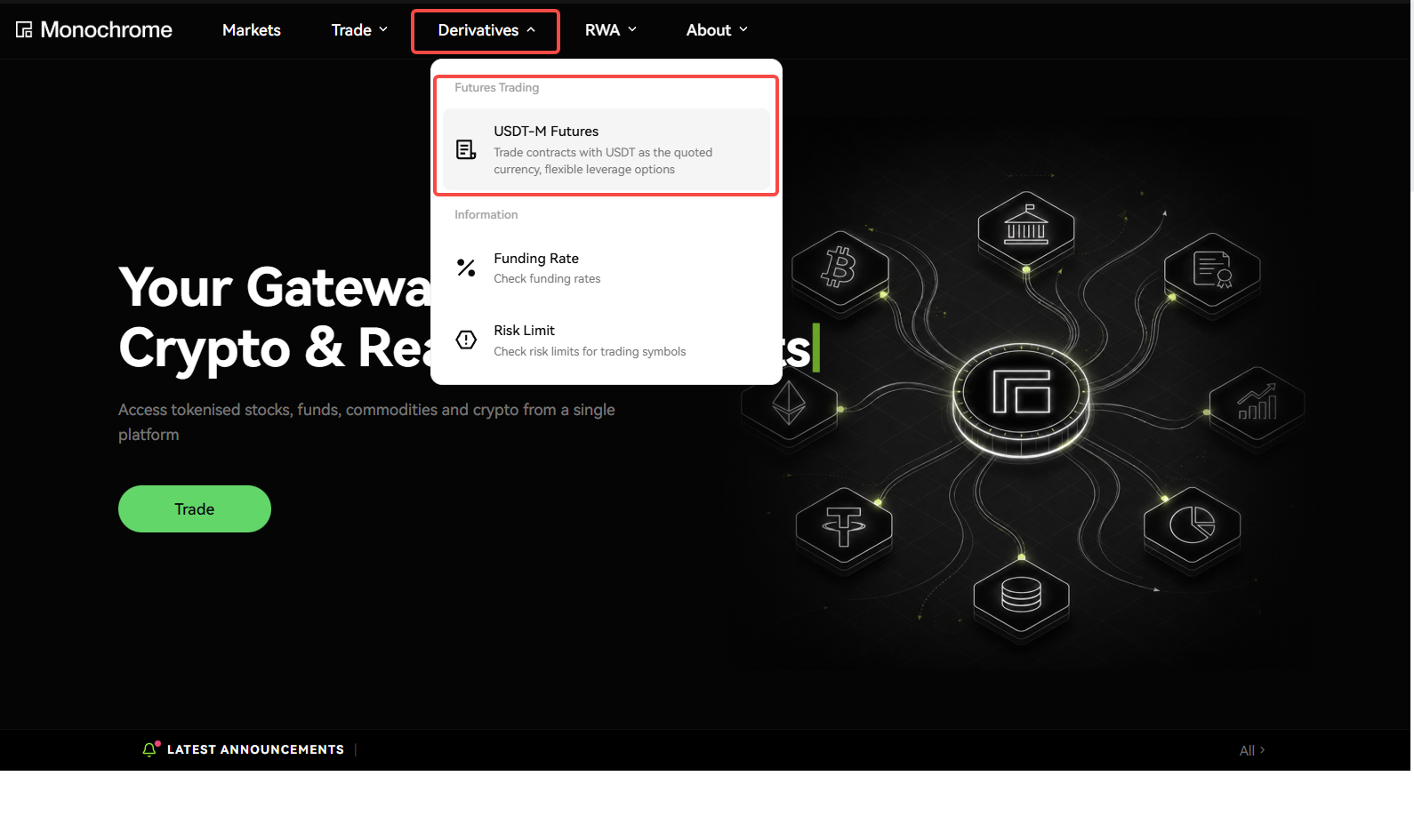Open the RWA menu
The image size is (1414, 840).
tap(611, 30)
